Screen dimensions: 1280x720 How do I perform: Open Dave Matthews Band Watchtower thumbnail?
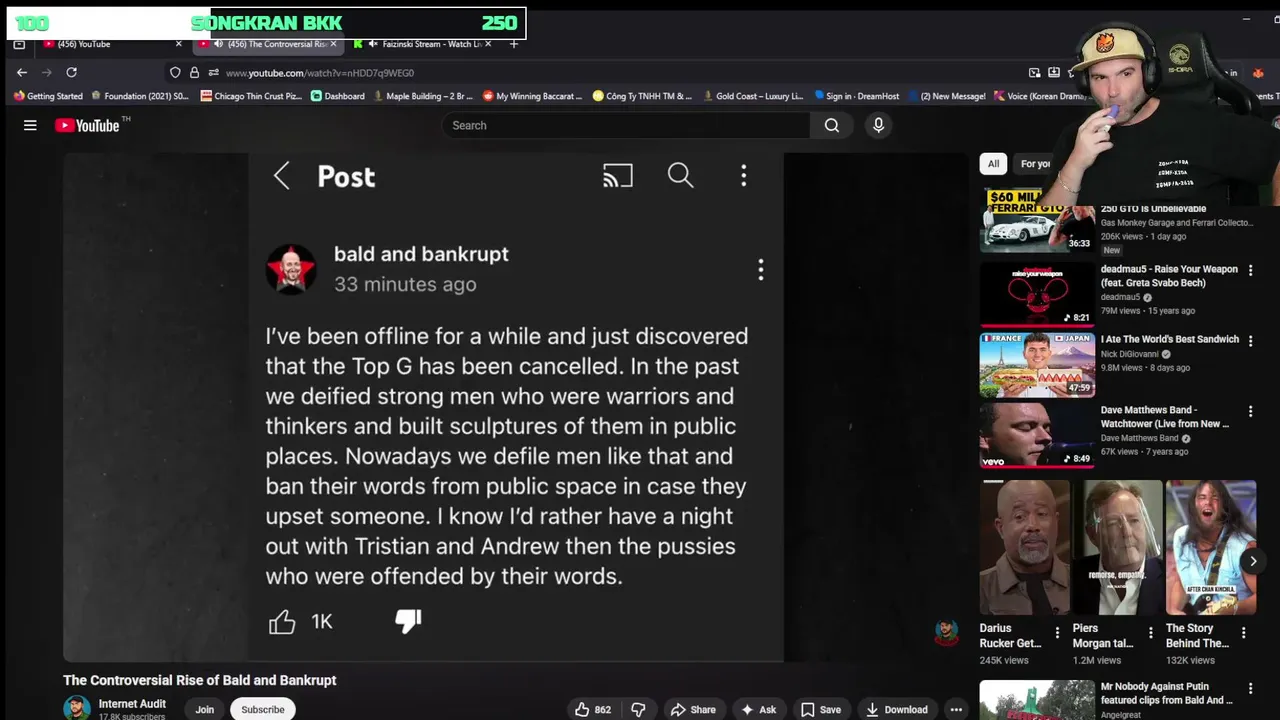pyautogui.click(x=1037, y=435)
